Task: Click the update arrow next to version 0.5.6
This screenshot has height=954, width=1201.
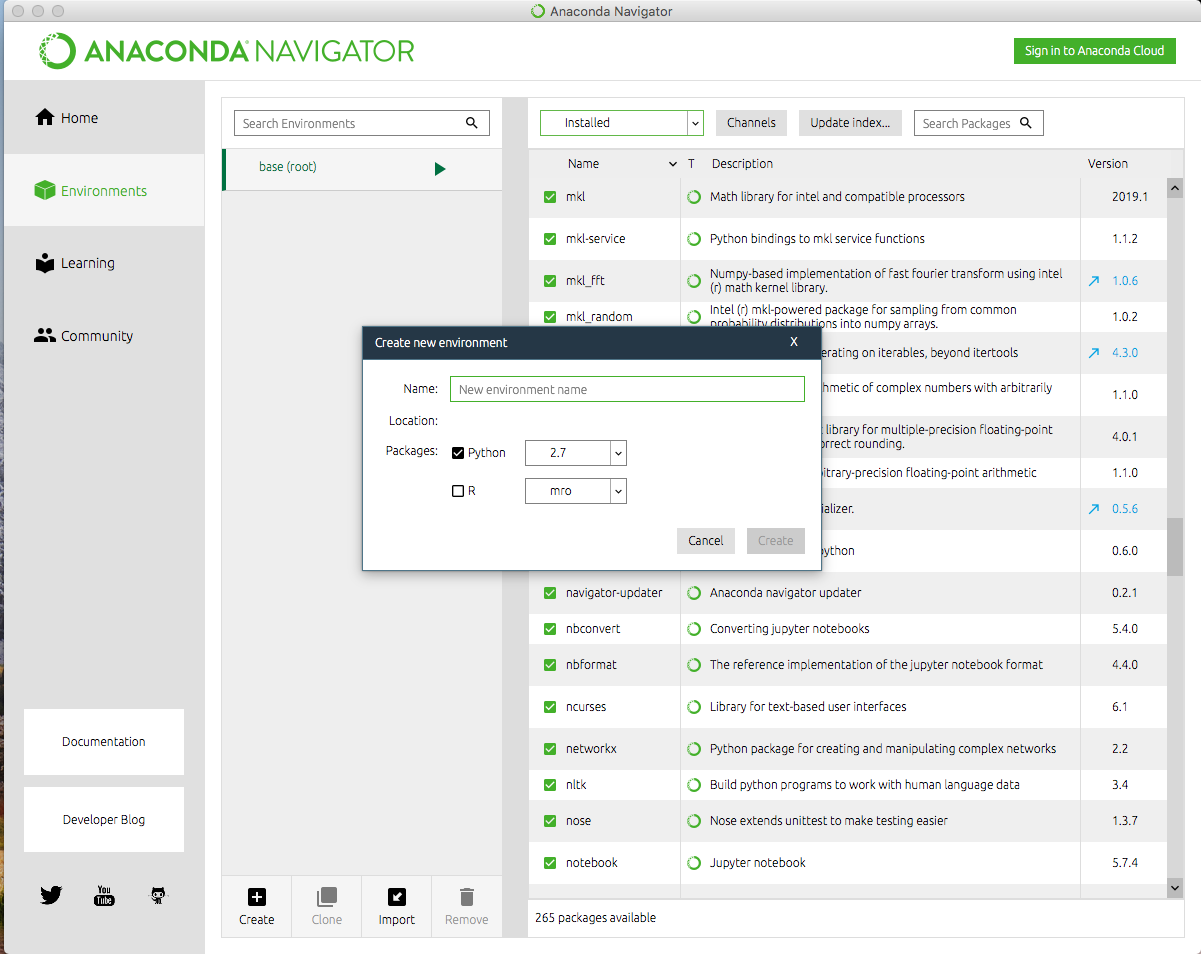Action: (1094, 509)
